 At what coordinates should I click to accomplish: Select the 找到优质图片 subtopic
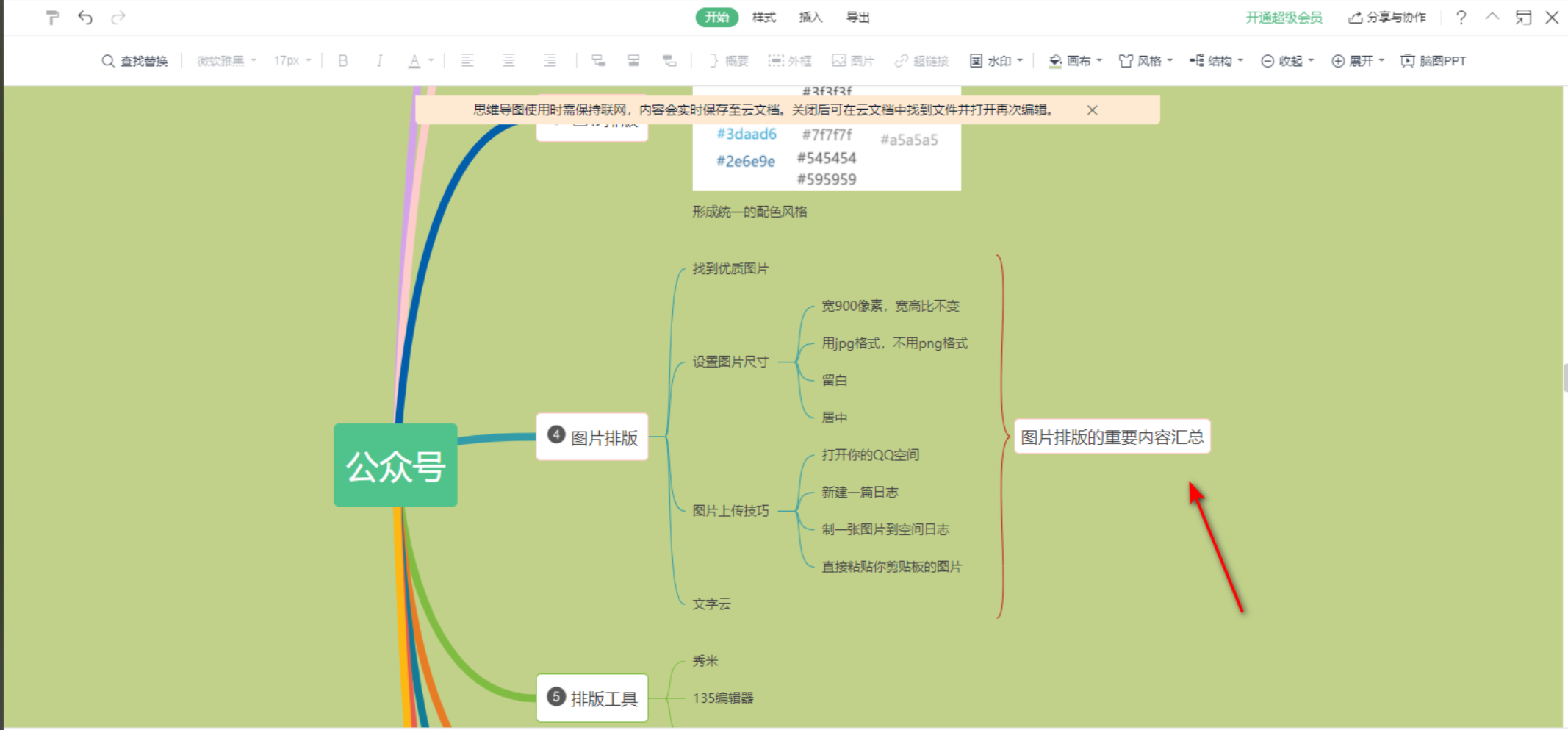coord(730,269)
